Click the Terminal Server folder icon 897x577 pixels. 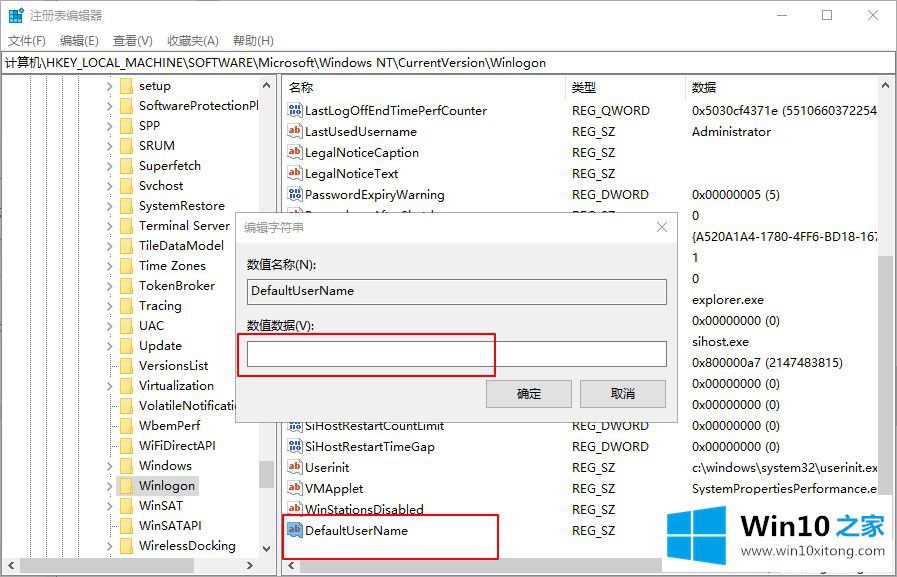click(126, 225)
